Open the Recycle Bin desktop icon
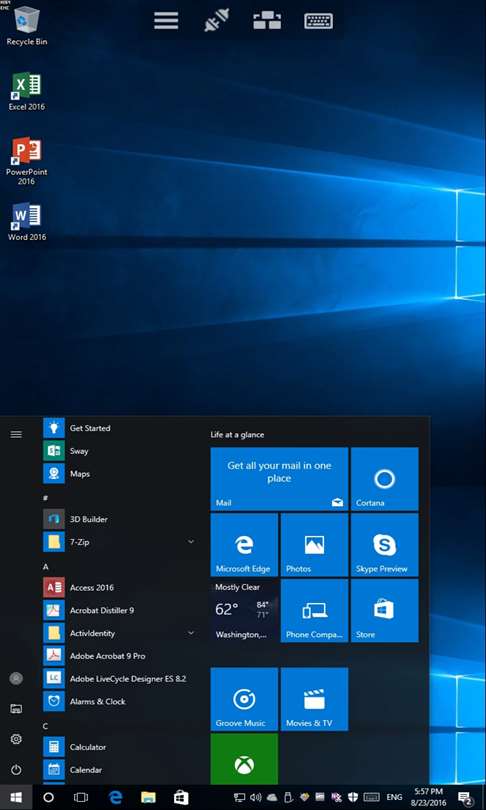 (26, 26)
